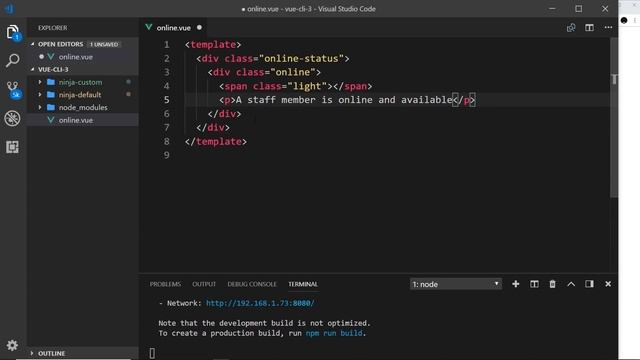The height and width of the screenshot is (360, 640).
Task: Click line number 9 in gutter
Action: coord(167,156)
